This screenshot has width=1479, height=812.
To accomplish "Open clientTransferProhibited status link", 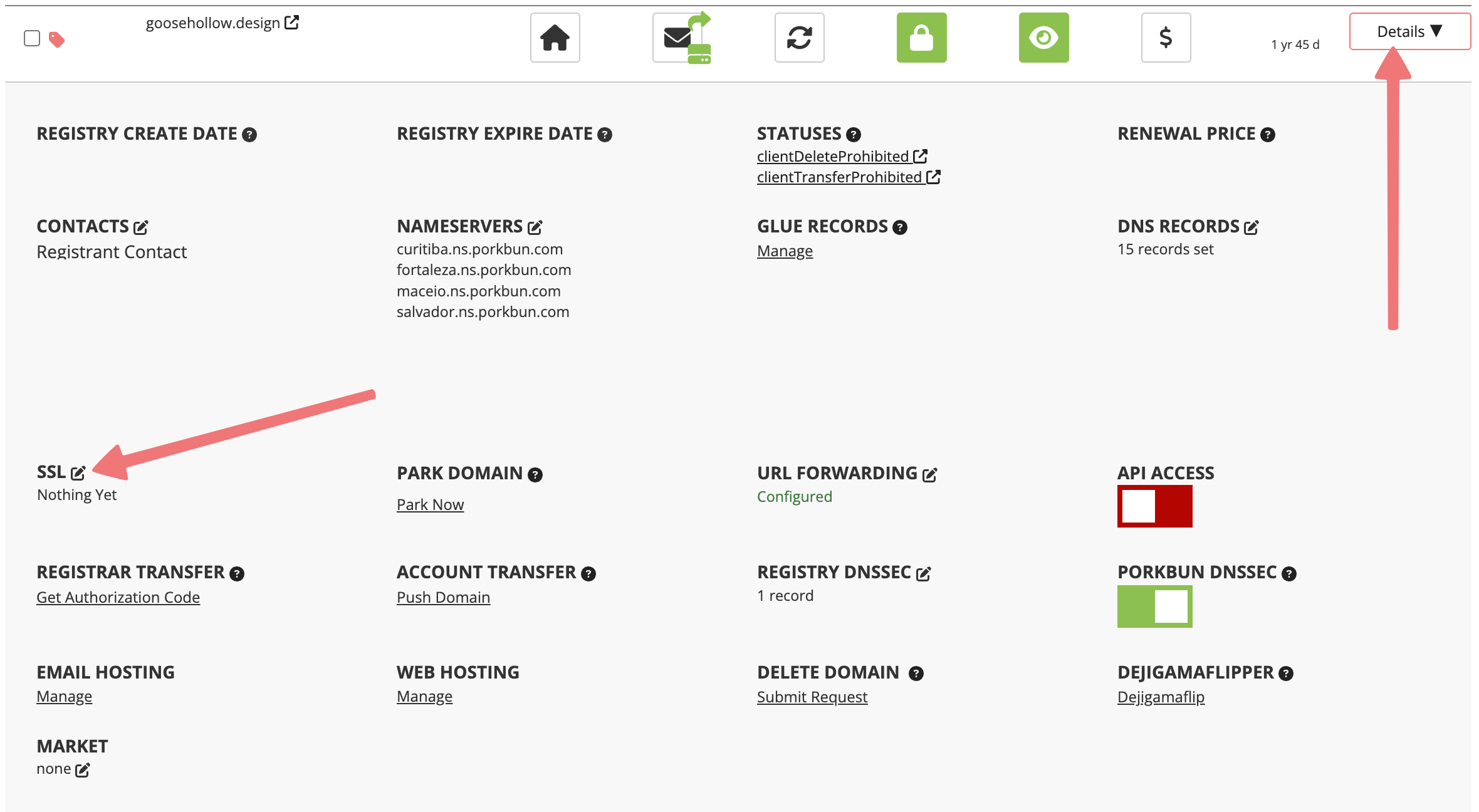I will pos(840,177).
